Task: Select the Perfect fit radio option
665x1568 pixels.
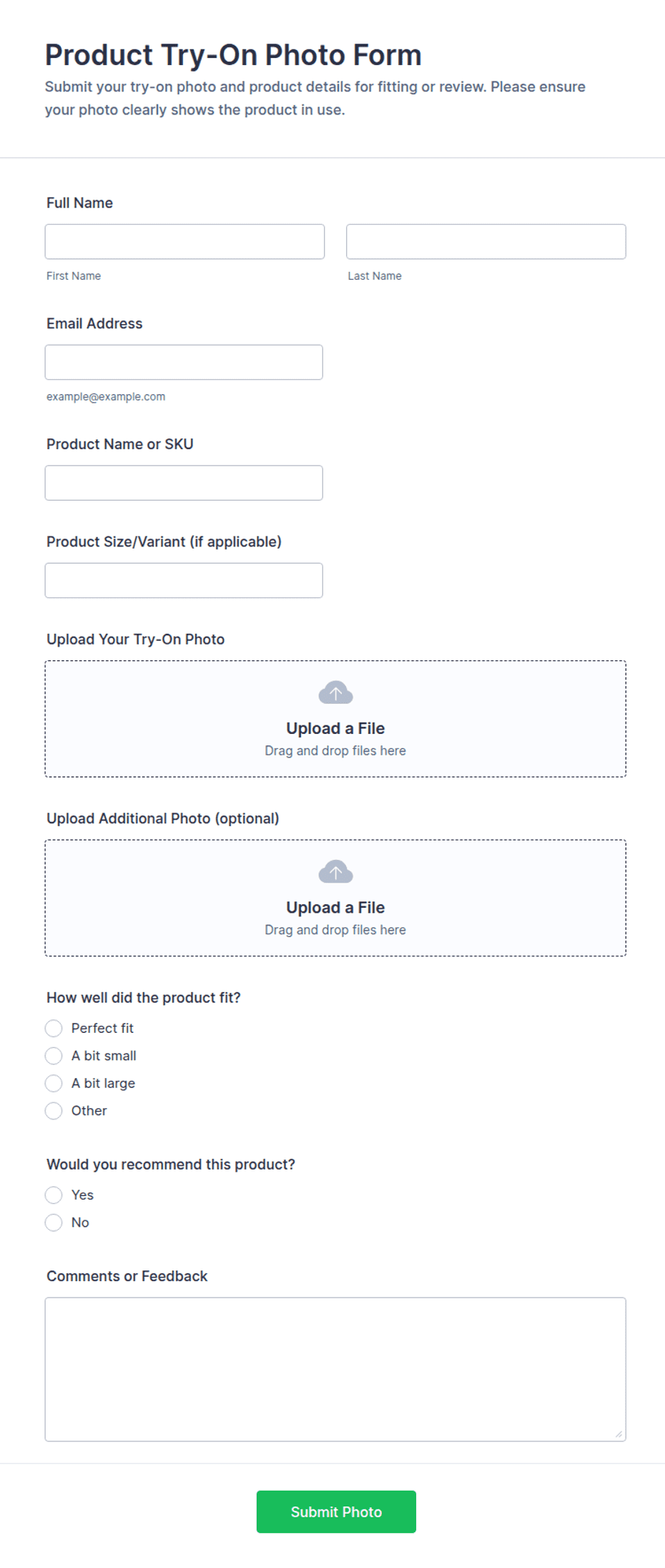Action: click(x=54, y=1028)
